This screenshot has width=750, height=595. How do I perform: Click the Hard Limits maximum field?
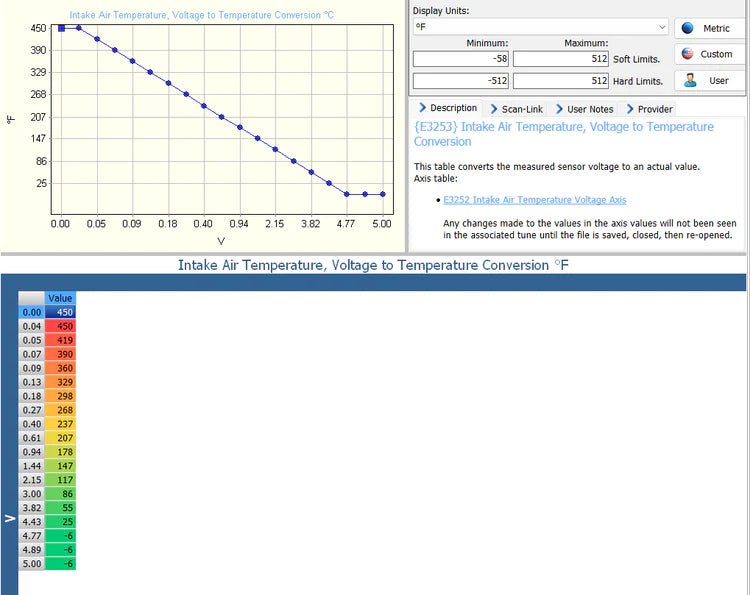tap(561, 81)
